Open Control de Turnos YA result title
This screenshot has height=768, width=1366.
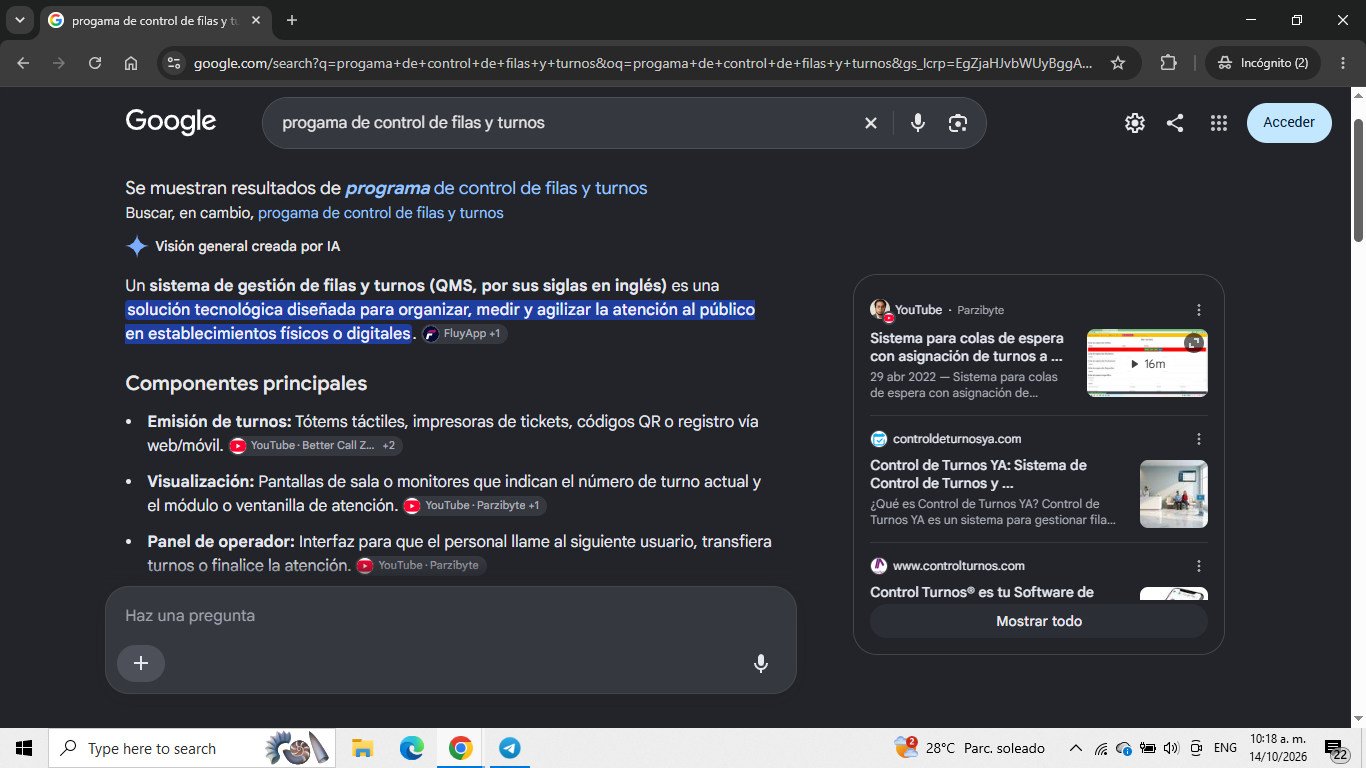coord(978,474)
